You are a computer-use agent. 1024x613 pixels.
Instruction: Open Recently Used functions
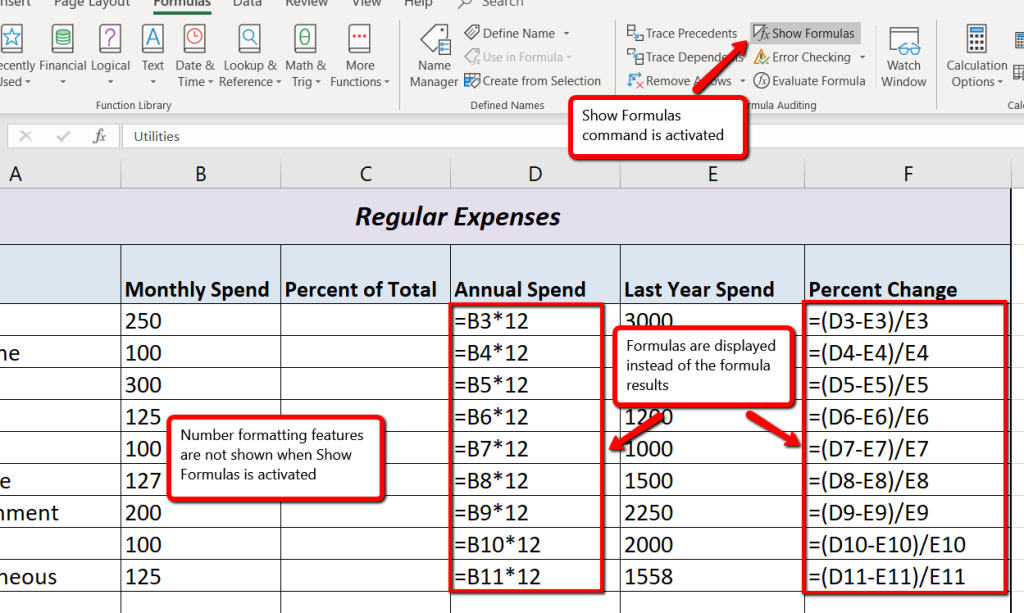coord(14,55)
